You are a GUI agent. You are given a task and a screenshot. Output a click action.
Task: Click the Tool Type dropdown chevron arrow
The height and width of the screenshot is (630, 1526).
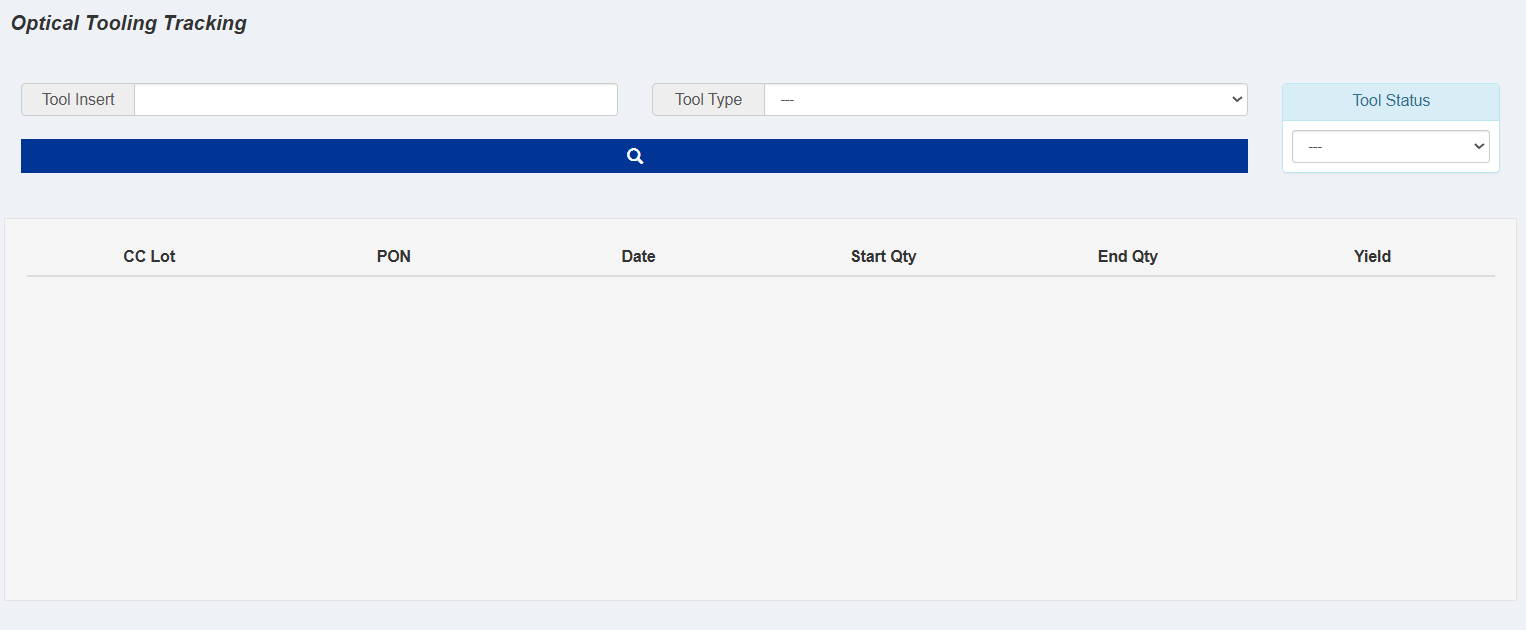[x=1238, y=100]
